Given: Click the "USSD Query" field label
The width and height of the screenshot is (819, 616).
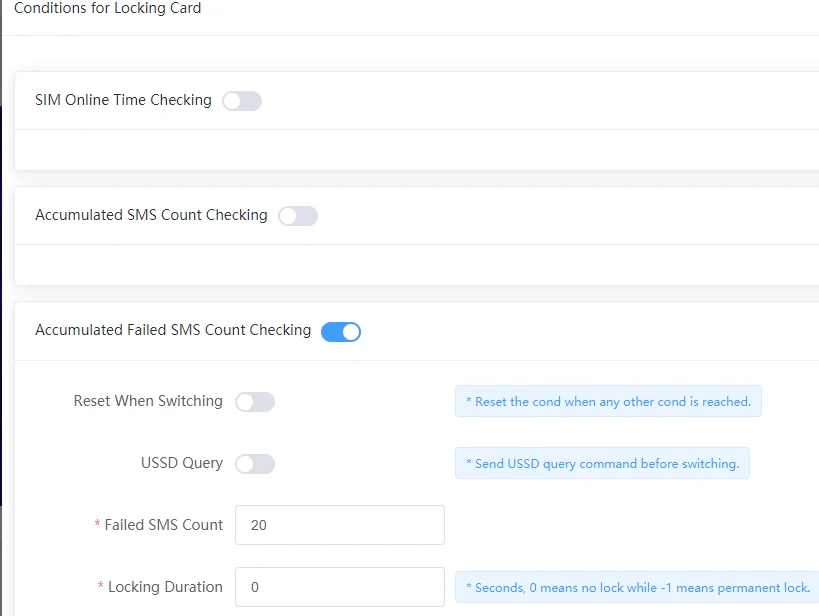Looking at the screenshot, I should (x=182, y=464).
